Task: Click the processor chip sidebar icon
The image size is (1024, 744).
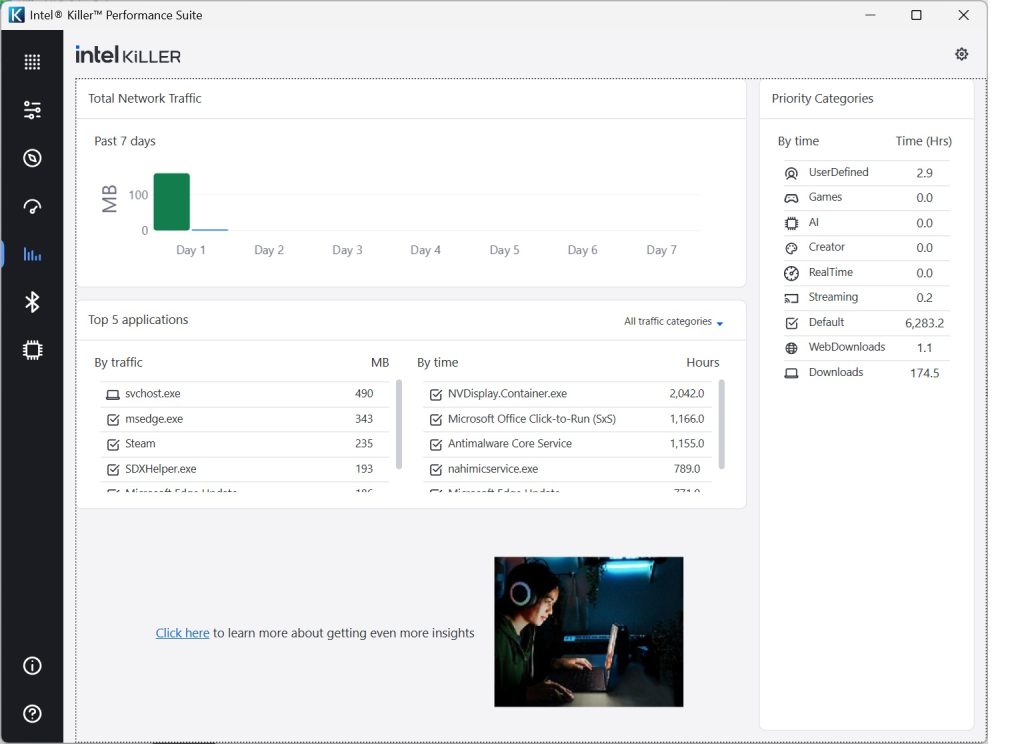Action: pos(32,350)
